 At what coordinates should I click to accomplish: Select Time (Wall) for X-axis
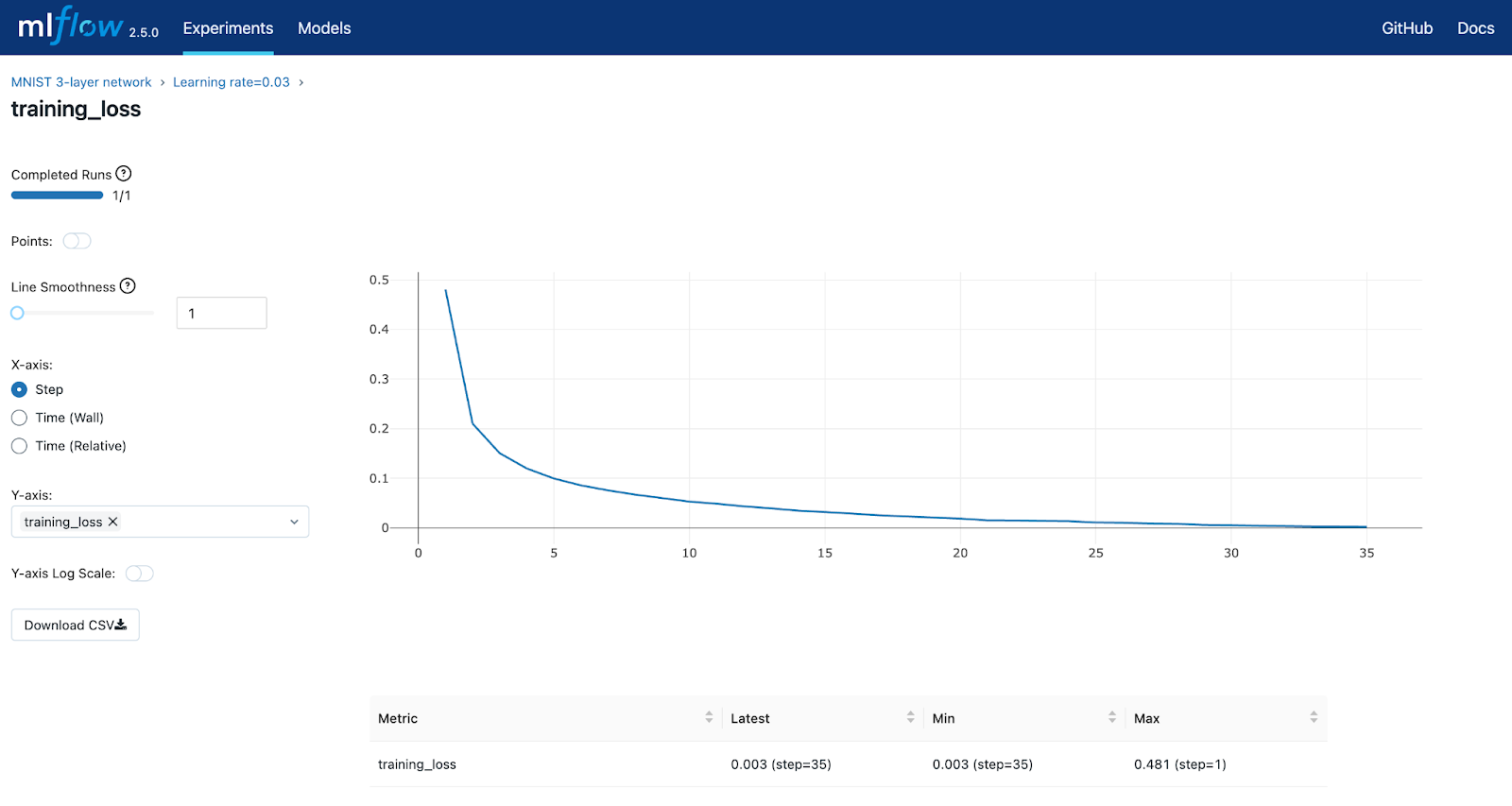(x=19, y=418)
